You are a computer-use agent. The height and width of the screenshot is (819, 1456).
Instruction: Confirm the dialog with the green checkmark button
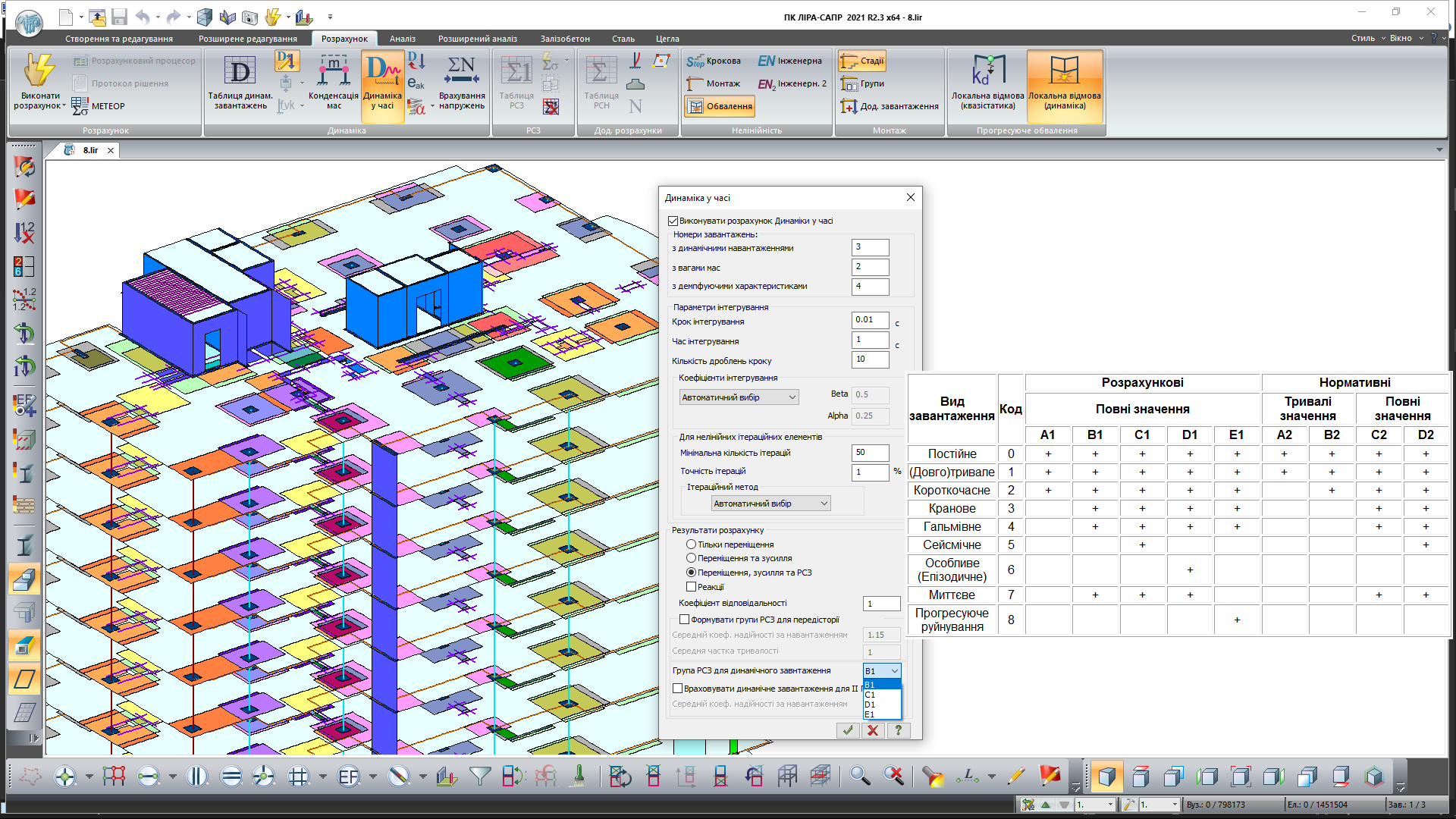coord(847,730)
